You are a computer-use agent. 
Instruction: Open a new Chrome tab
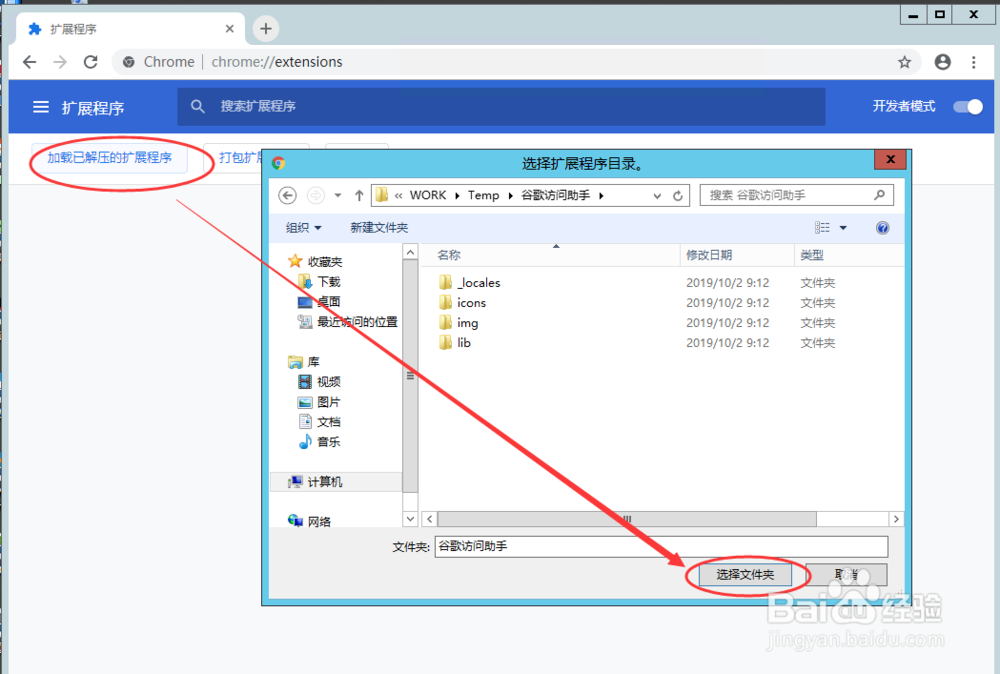tap(266, 29)
